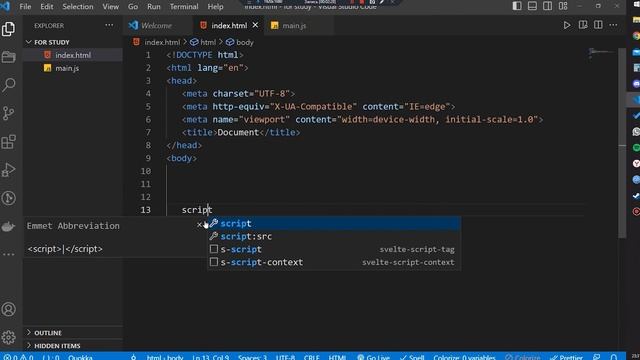
Task: Open the body breadcrumb dropdown
Action: [x=240, y=42]
